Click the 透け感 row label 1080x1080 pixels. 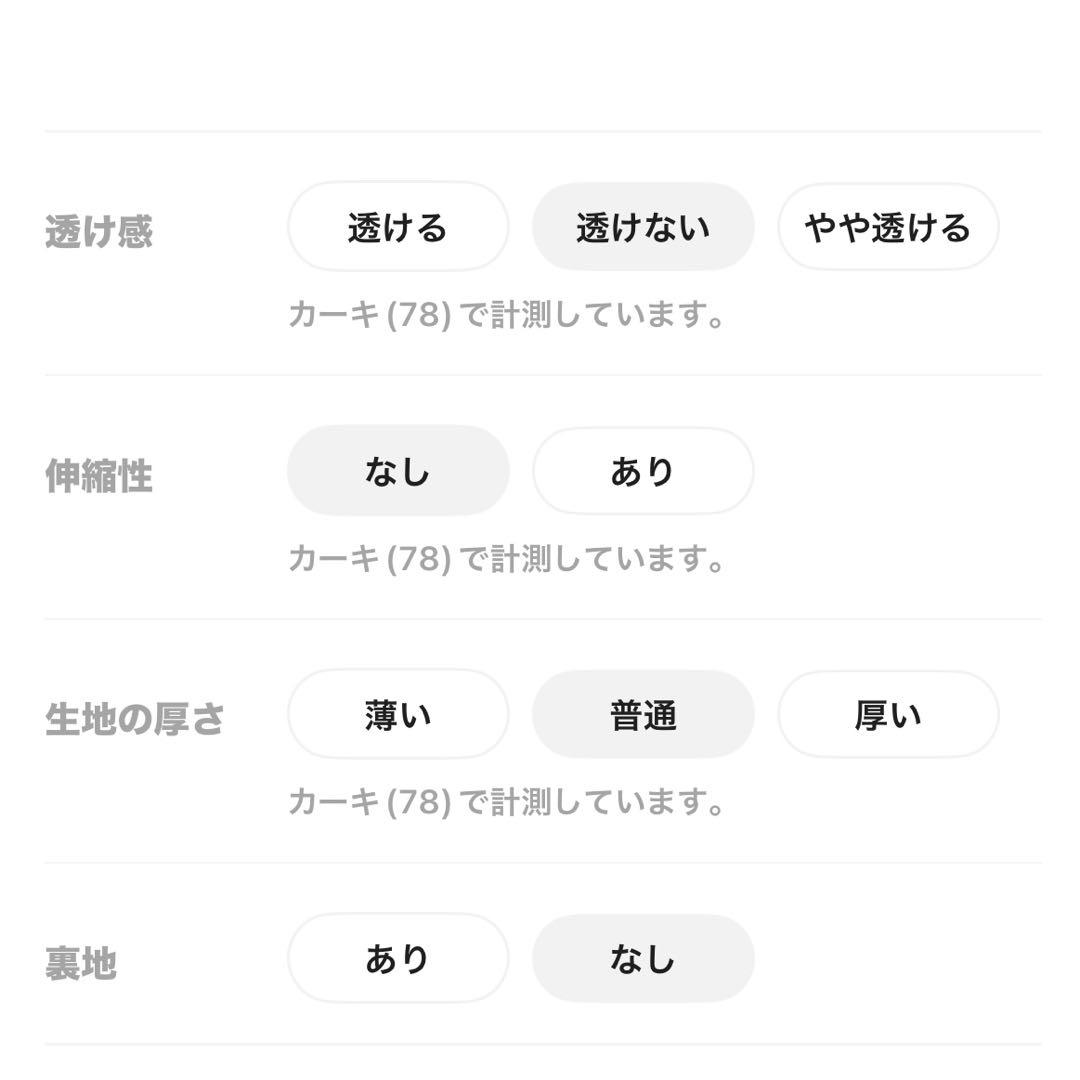click(99, 232)
